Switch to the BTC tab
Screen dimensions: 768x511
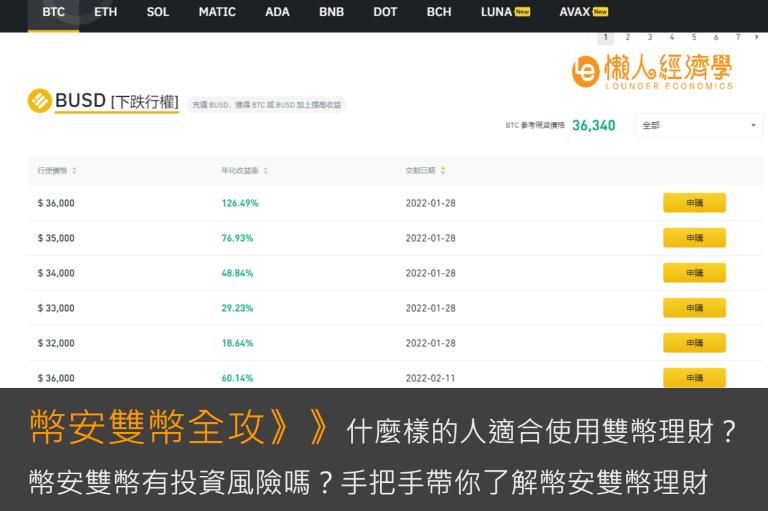[x=53, y=12]
